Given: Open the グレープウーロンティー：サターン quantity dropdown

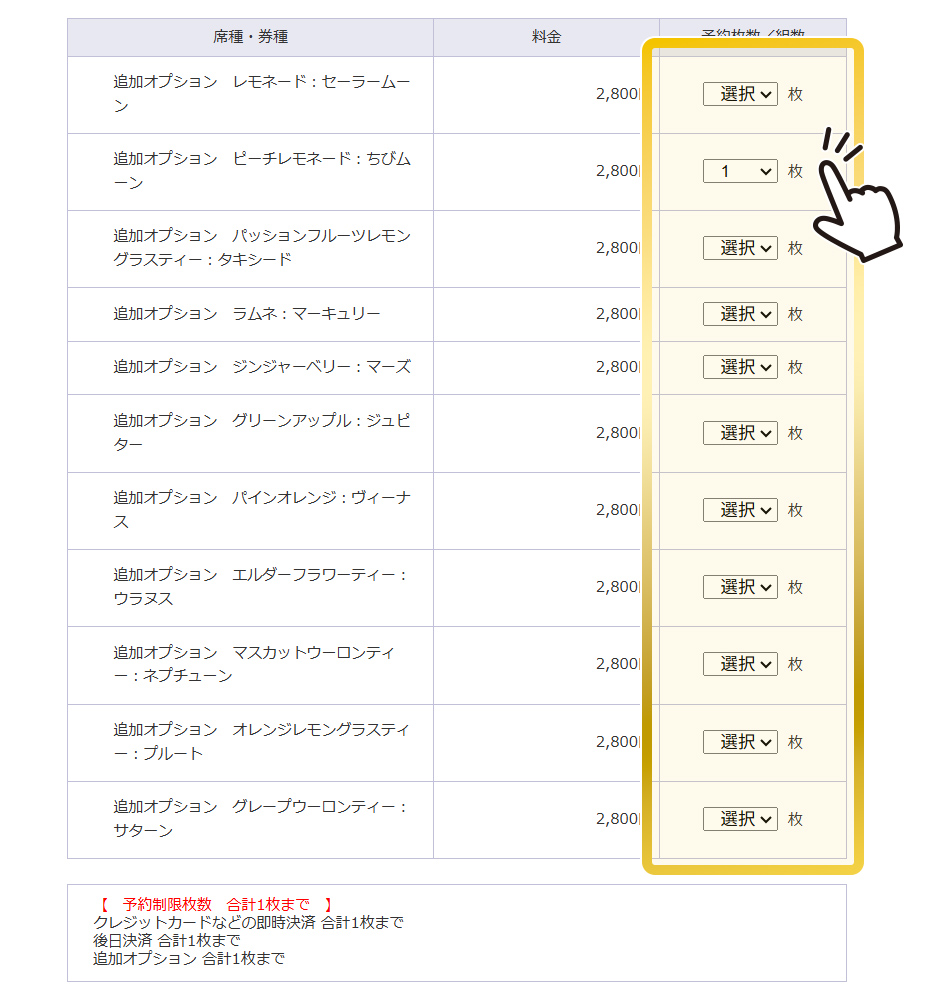Looking at the screenshot, I should 739,818.
